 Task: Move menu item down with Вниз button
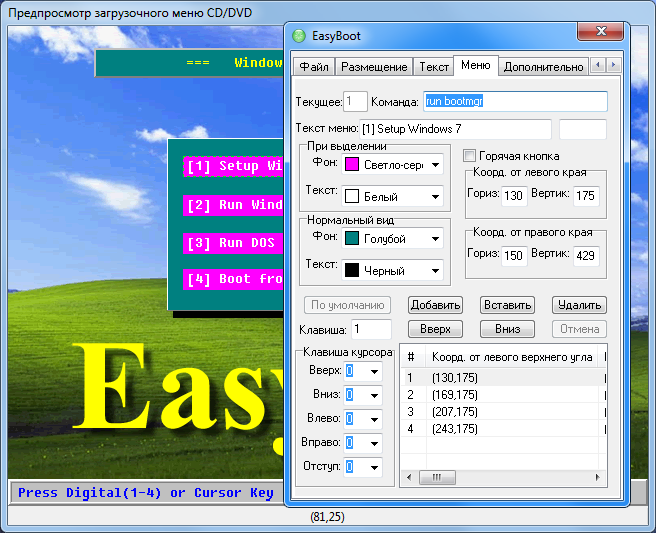coord(507,329)
